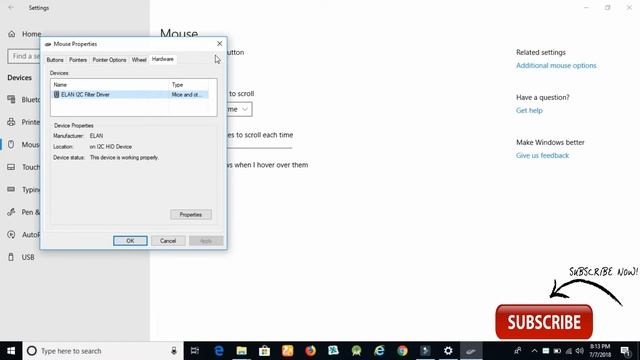Switch to the Pointer Options tab
The image size is (640, 360).
click(109, 60)
